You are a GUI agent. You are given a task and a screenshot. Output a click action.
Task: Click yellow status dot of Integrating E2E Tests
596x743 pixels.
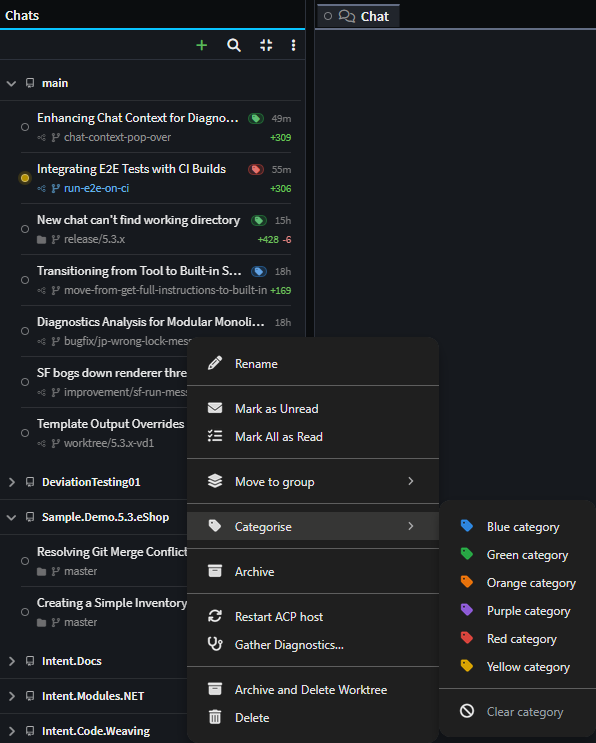pyautogui.click(x=25, y=178)
